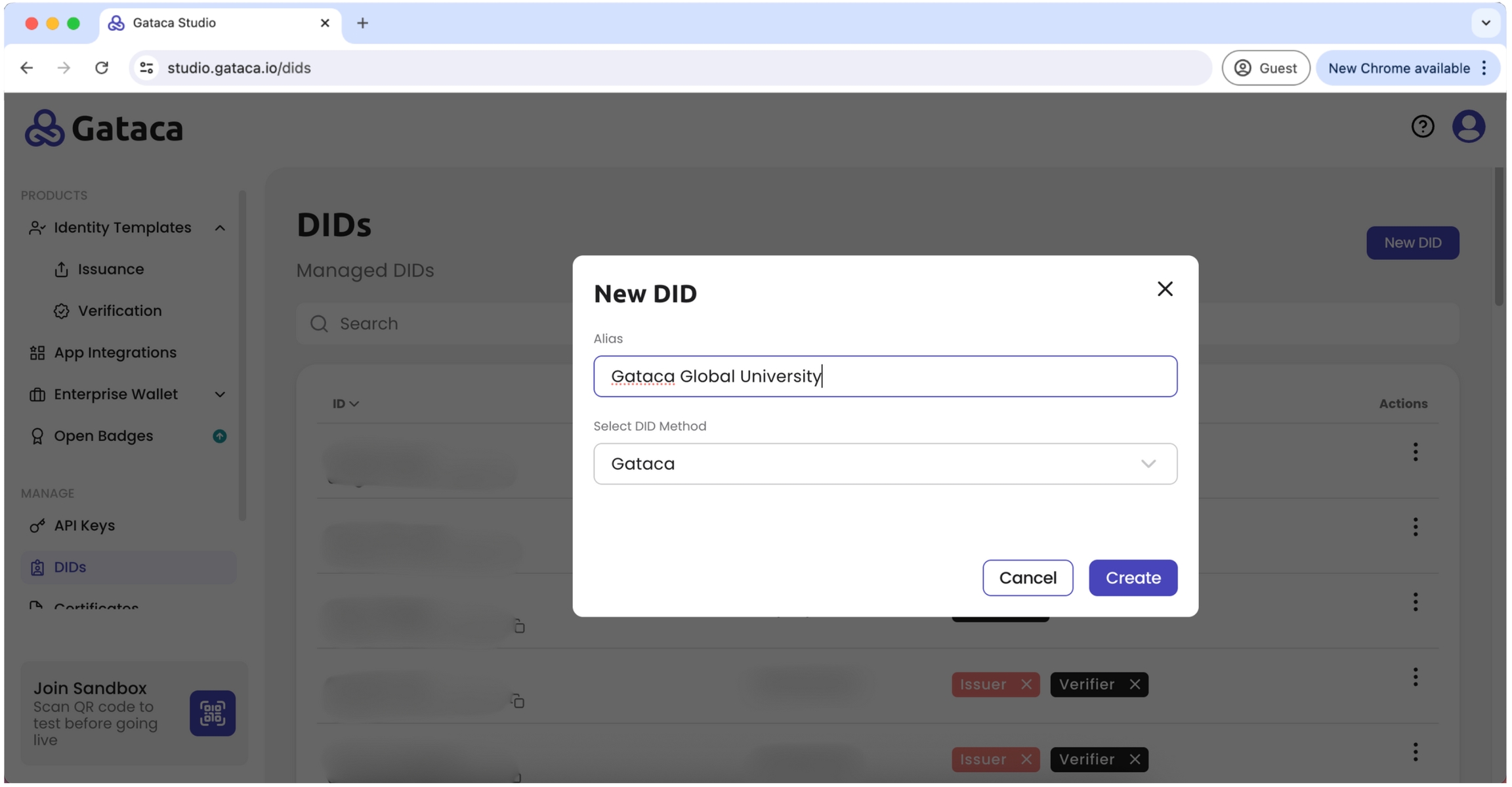
Task: Remove the first Verifier role tag
Action: coord(1135,685)
